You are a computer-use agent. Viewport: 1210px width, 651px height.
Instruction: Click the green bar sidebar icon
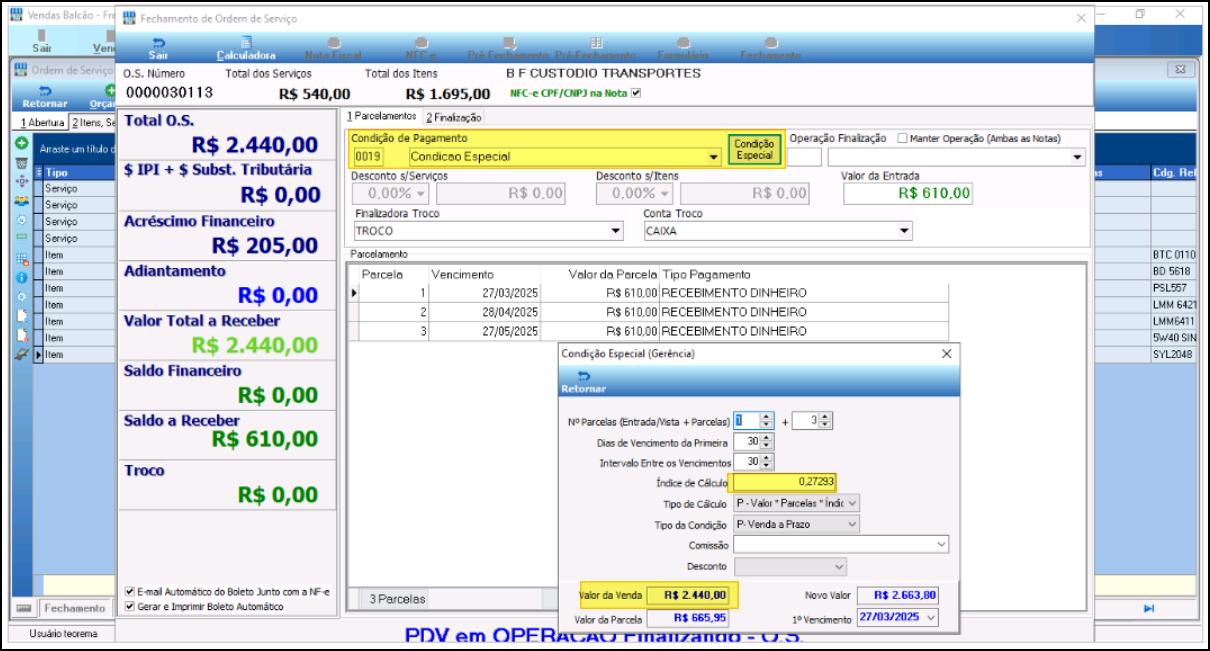21,236
